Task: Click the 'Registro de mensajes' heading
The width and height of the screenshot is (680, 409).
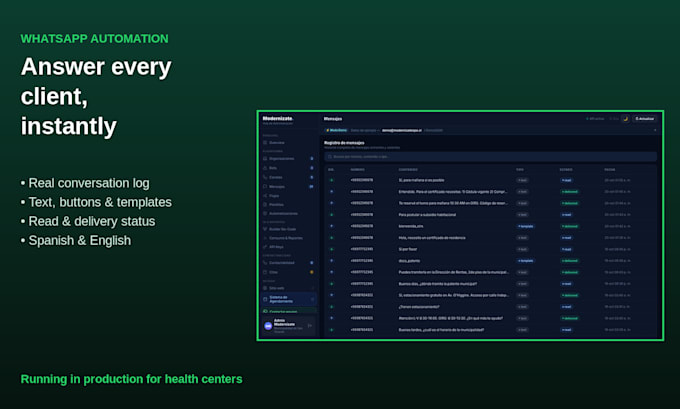Action: [344, 143]
